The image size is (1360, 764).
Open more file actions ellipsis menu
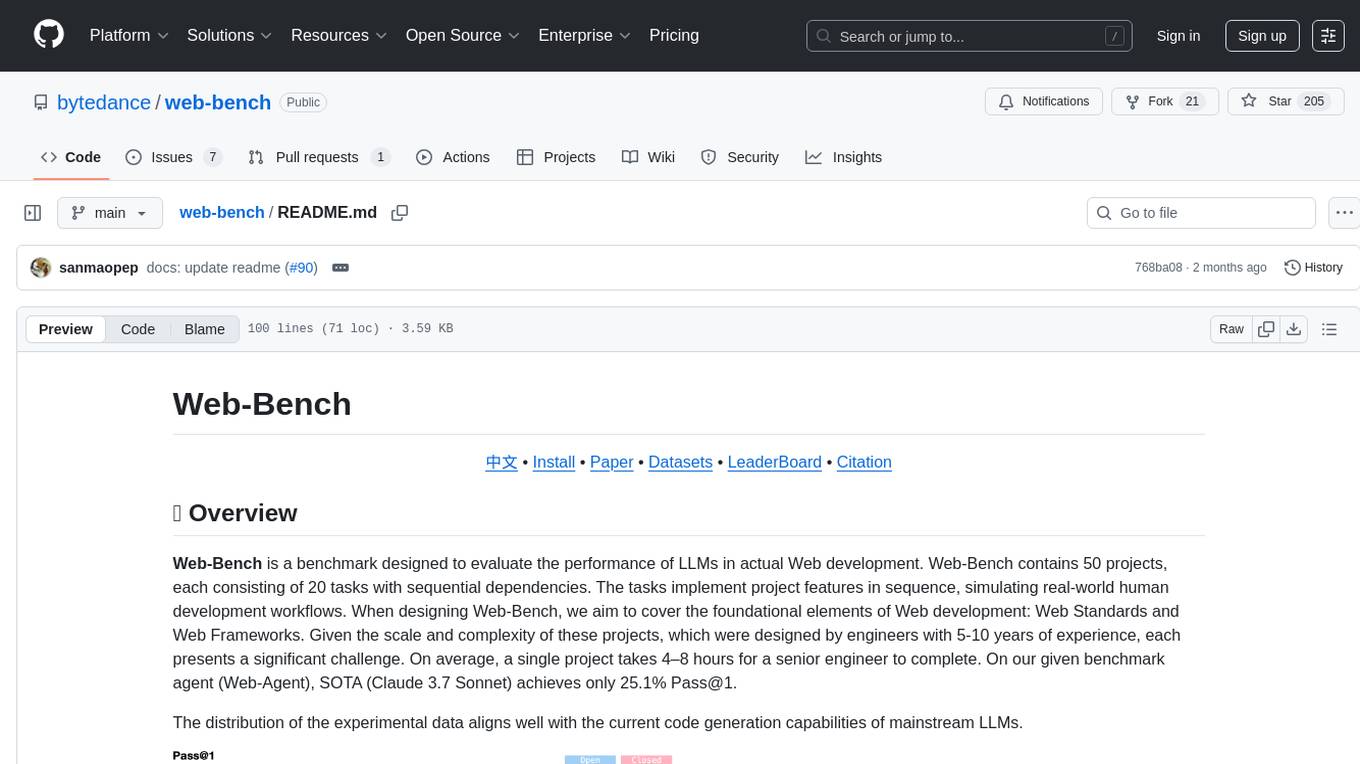[1344, 213]
